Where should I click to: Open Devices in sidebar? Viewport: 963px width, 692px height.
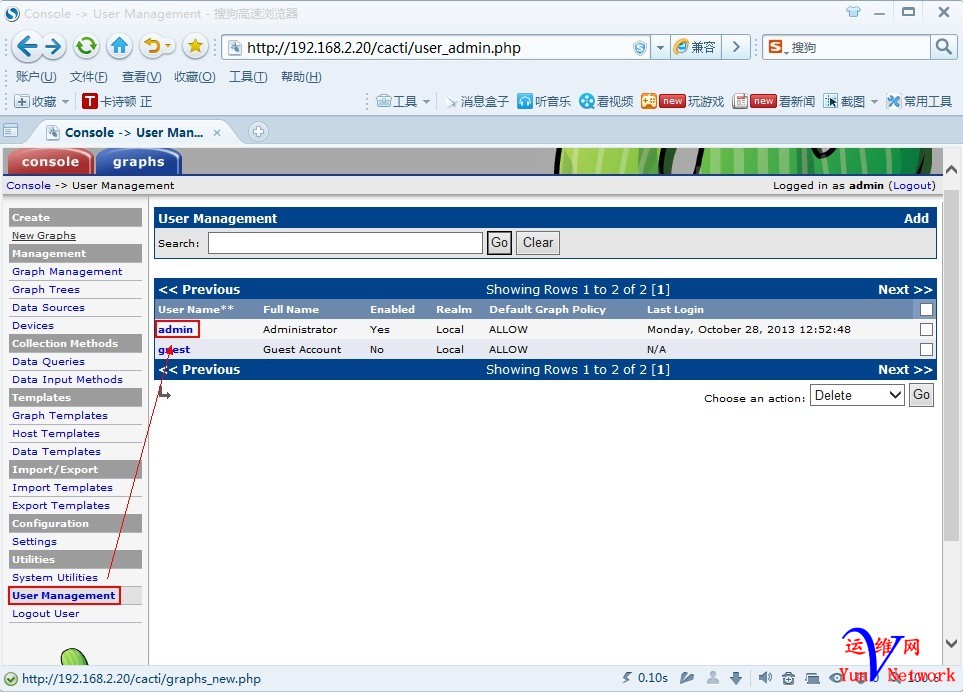tap(33, 325)
